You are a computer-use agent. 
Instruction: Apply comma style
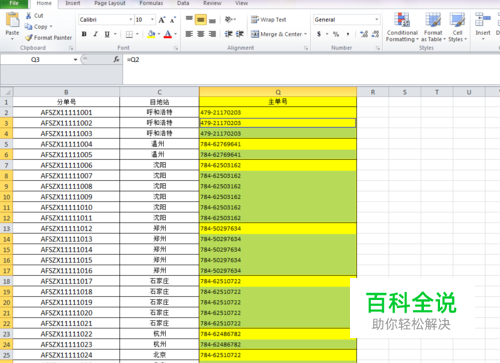click(x=348, y=34)
